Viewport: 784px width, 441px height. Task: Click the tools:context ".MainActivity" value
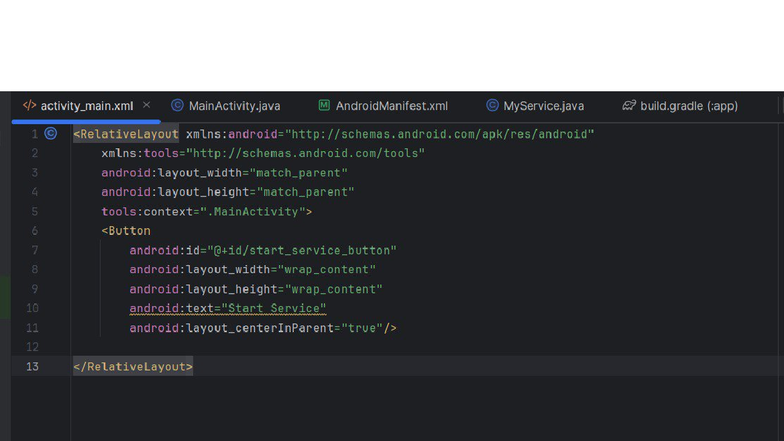point(253,212)
